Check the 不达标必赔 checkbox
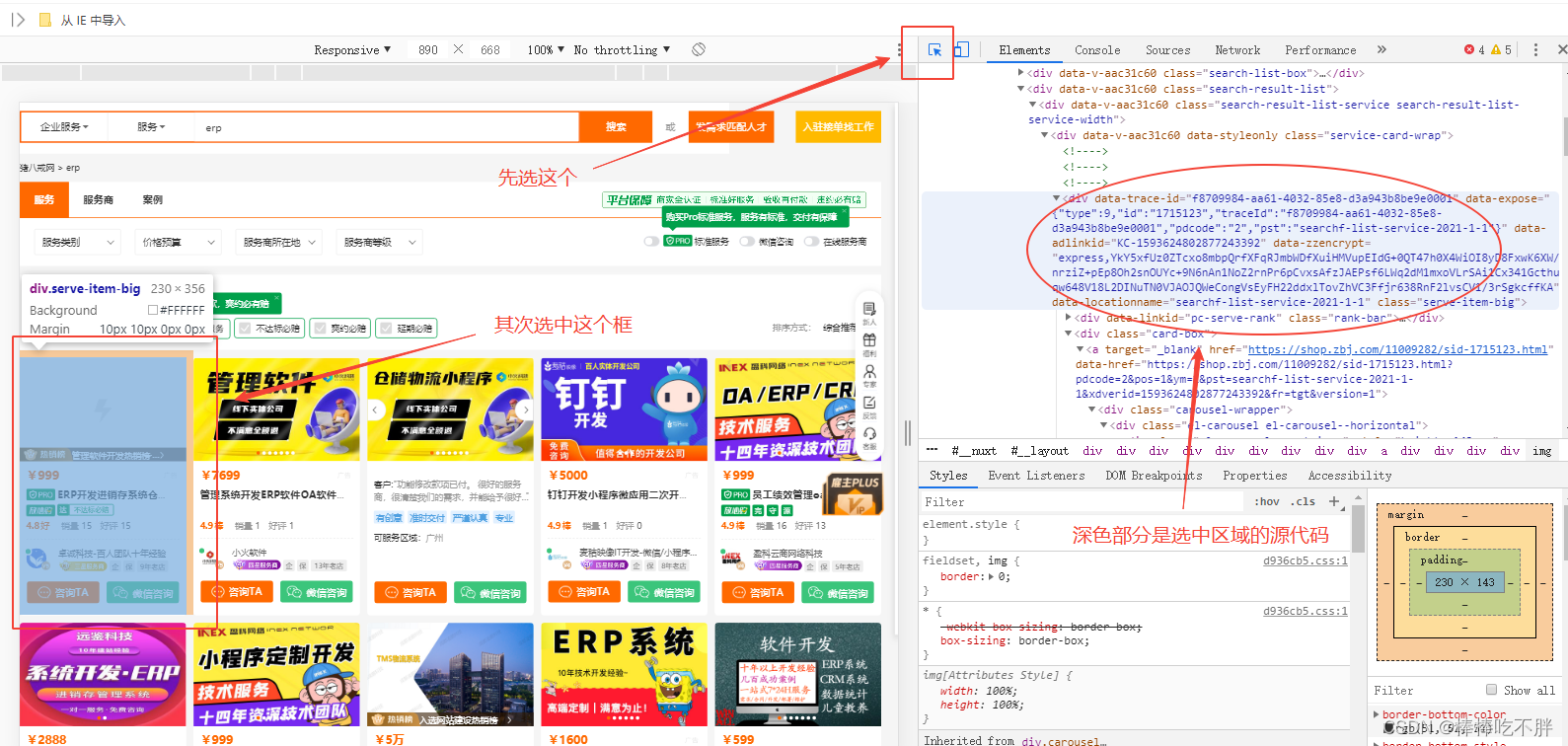The height and width of the screenshot is (746, 1568). click(x=246, y=329)
